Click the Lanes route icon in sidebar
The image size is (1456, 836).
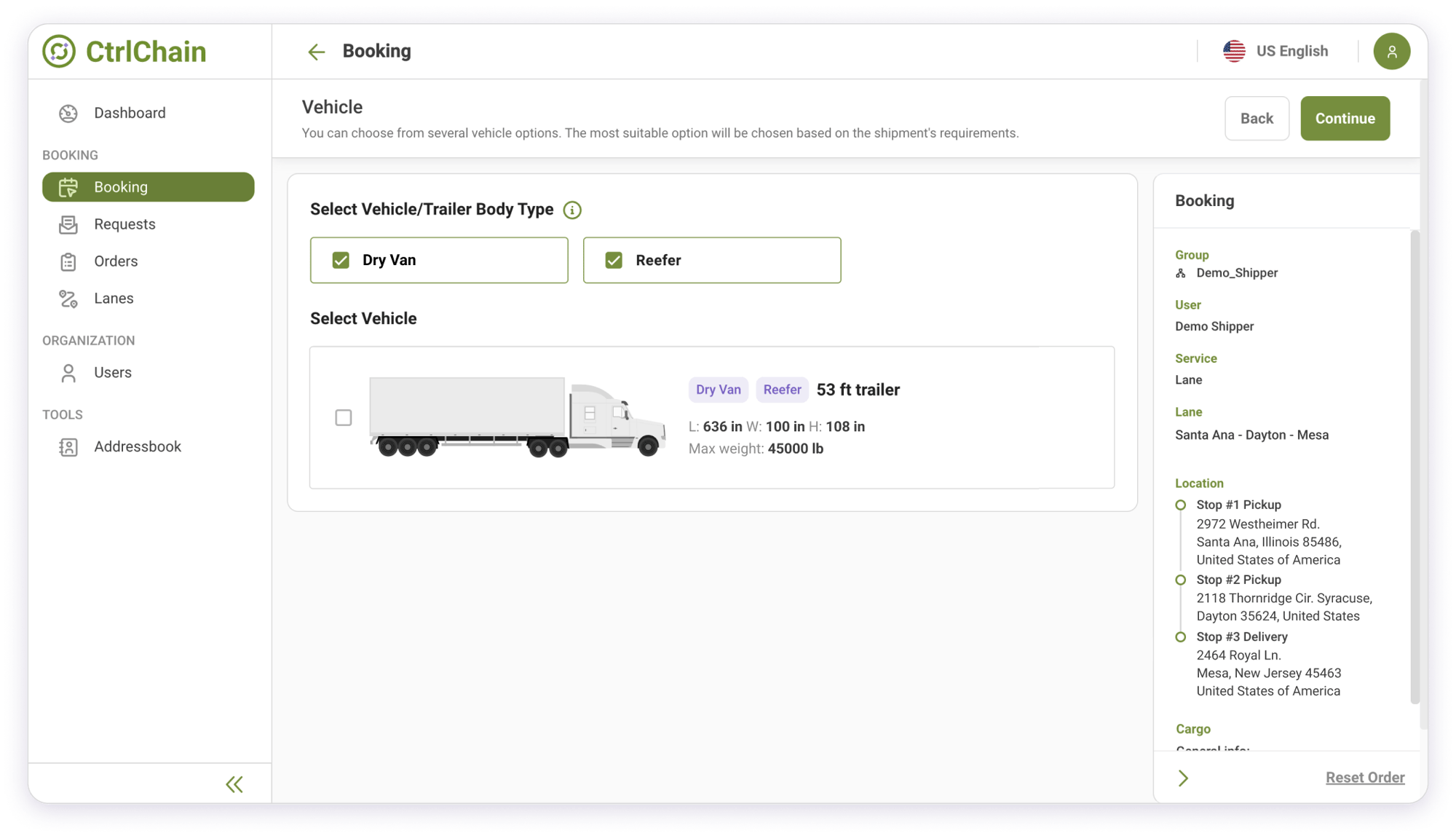68,299
